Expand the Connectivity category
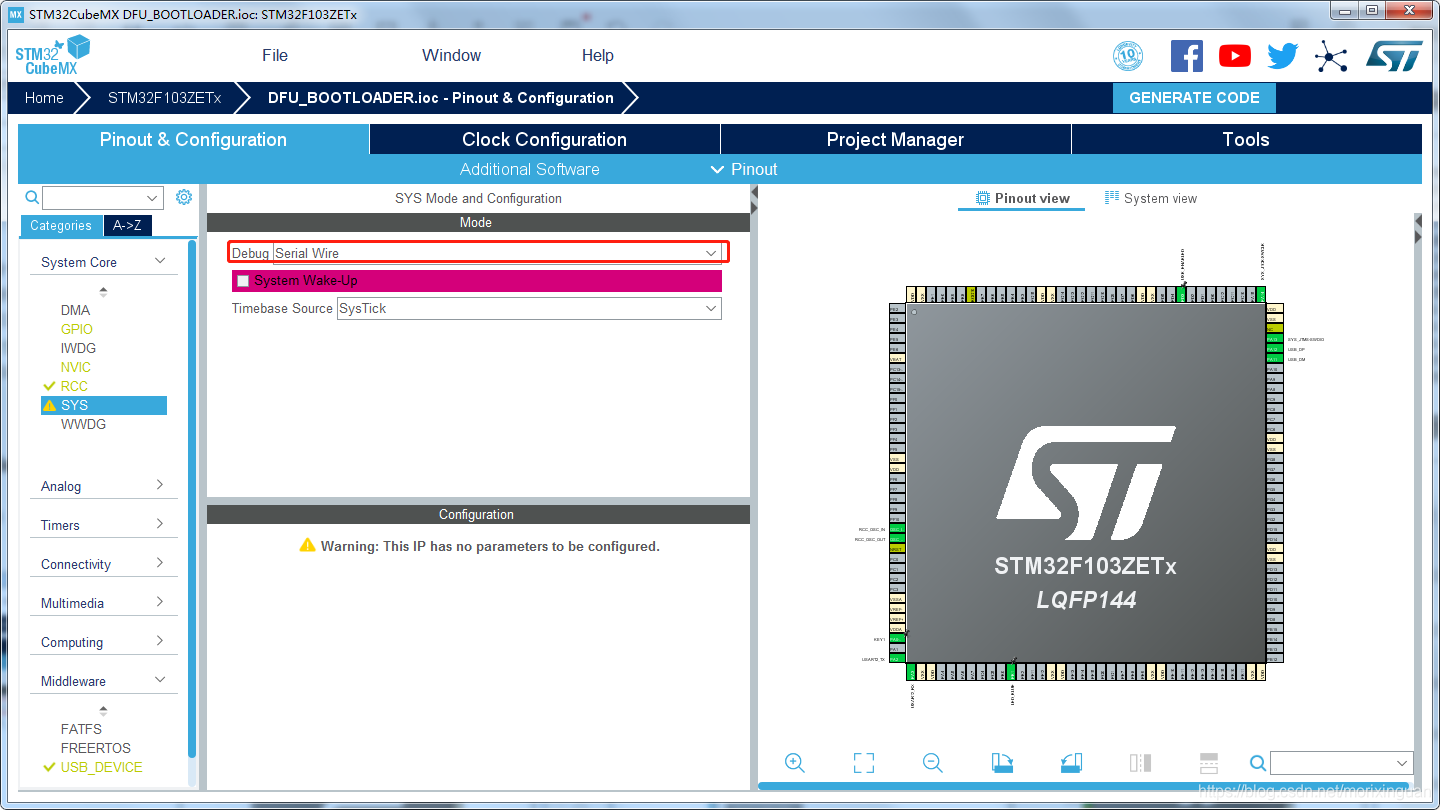 (160, 563)
